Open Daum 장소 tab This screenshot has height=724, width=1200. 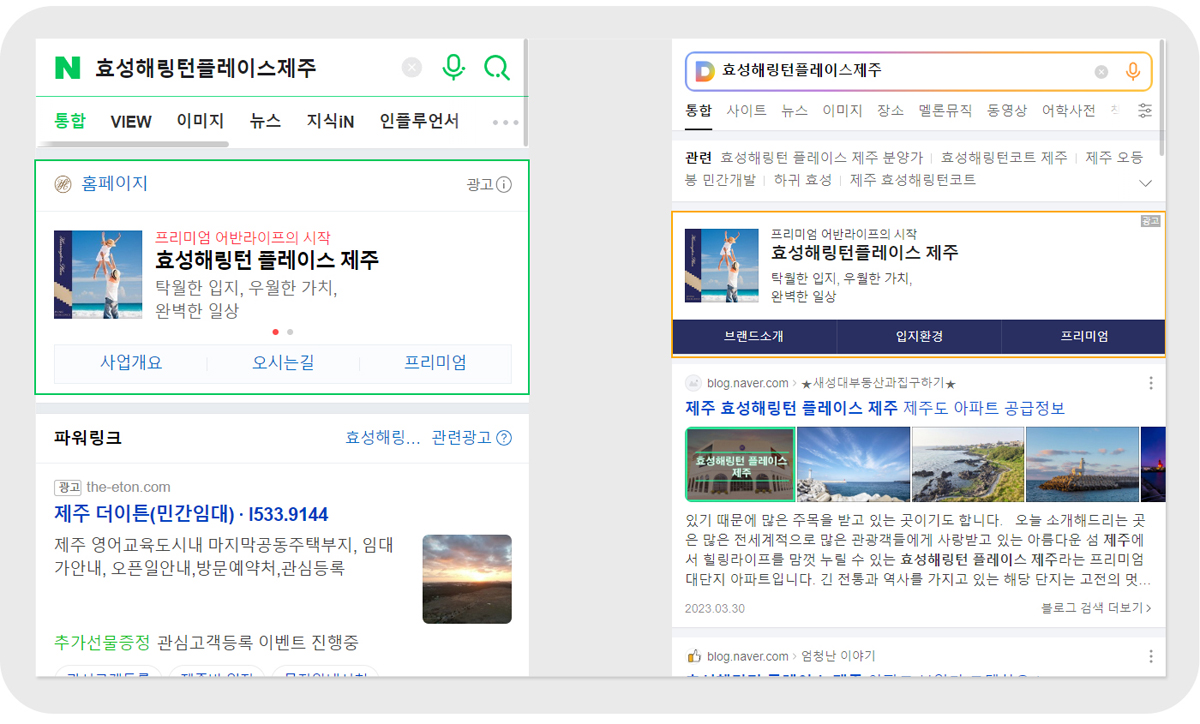pos(890,110)
